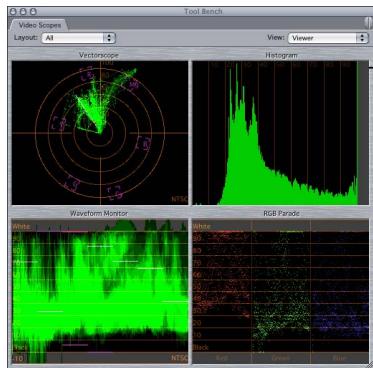
Task: Click the Waveform Monitor title label
Action: pos(99,213)
